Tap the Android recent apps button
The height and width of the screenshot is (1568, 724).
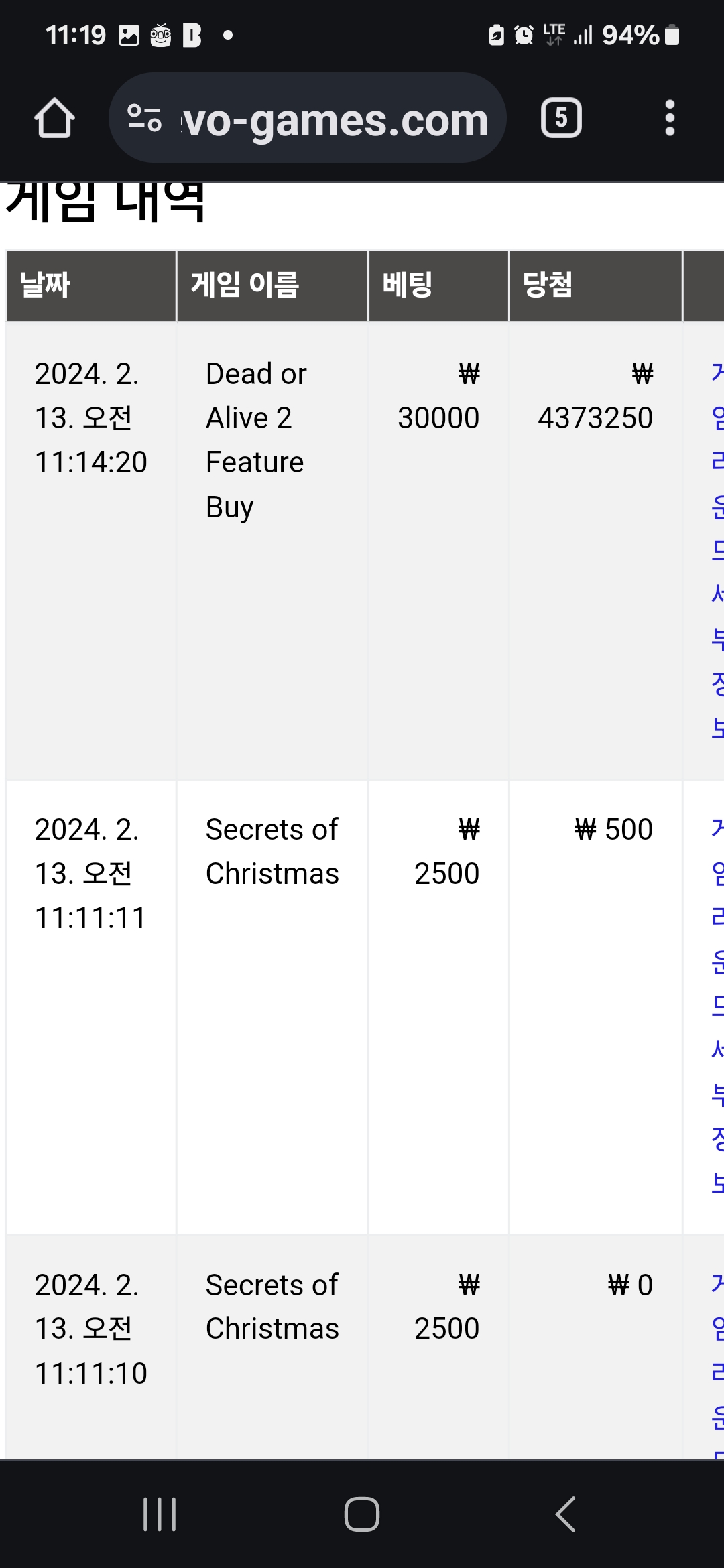(160, 1514)
